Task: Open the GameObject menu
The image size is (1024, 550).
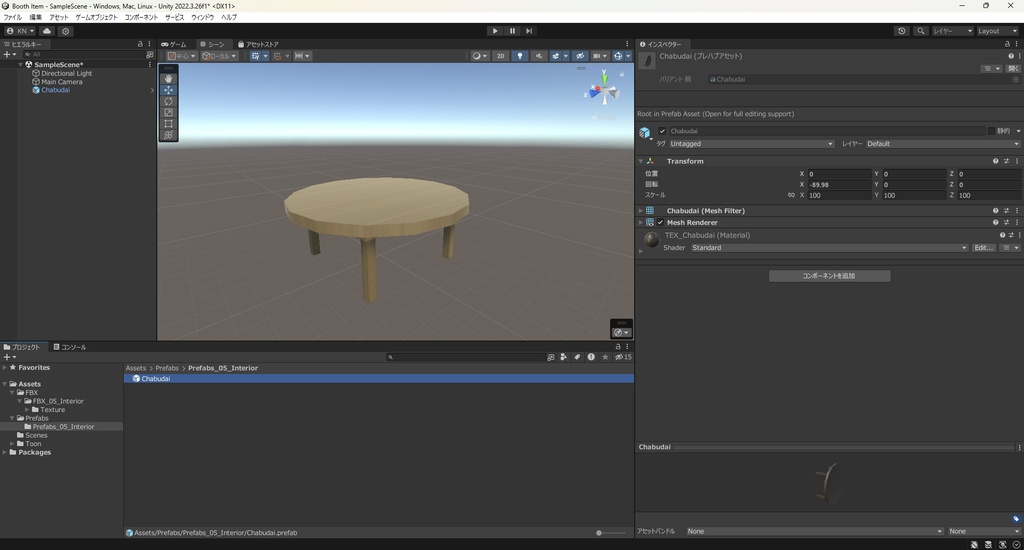Action: pos(96,17)
